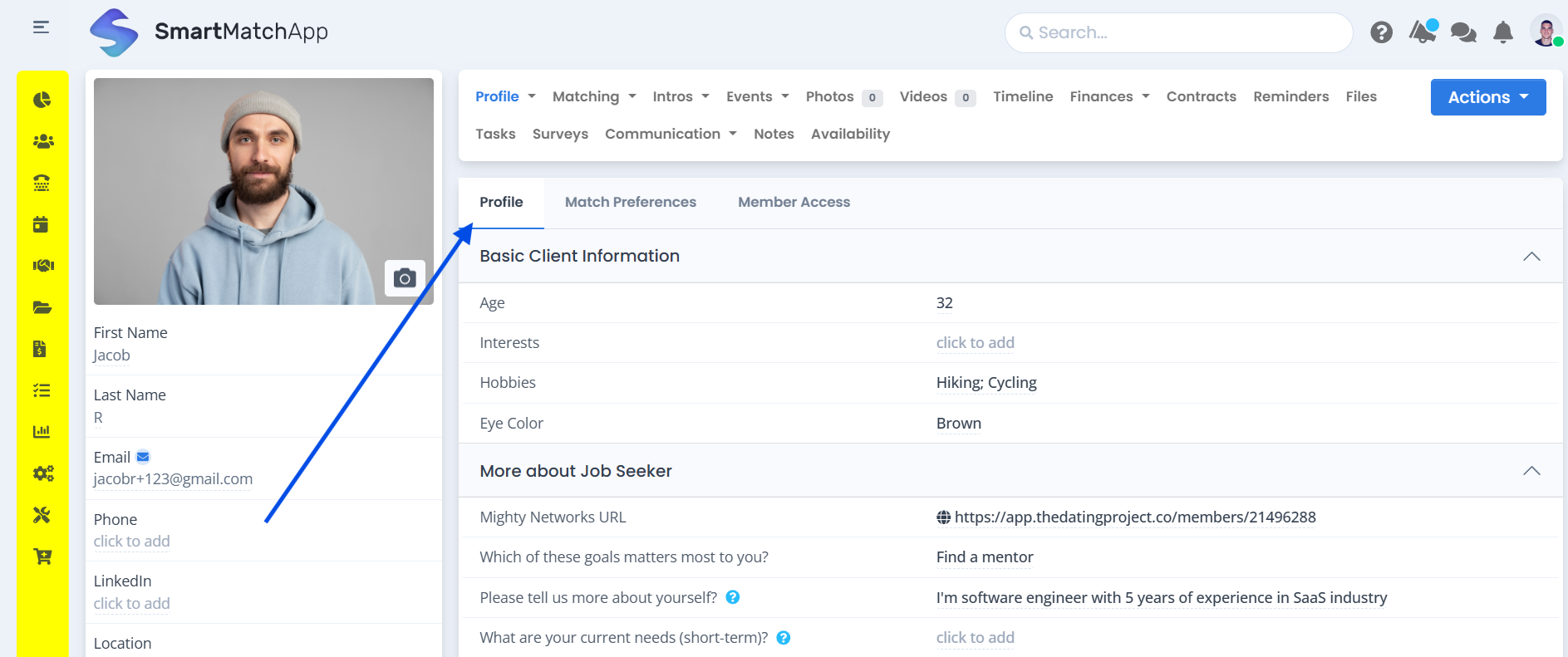Open the clients group sidebar icon
The width and height of the screenshot is (1568, 657).
(42, 141)
